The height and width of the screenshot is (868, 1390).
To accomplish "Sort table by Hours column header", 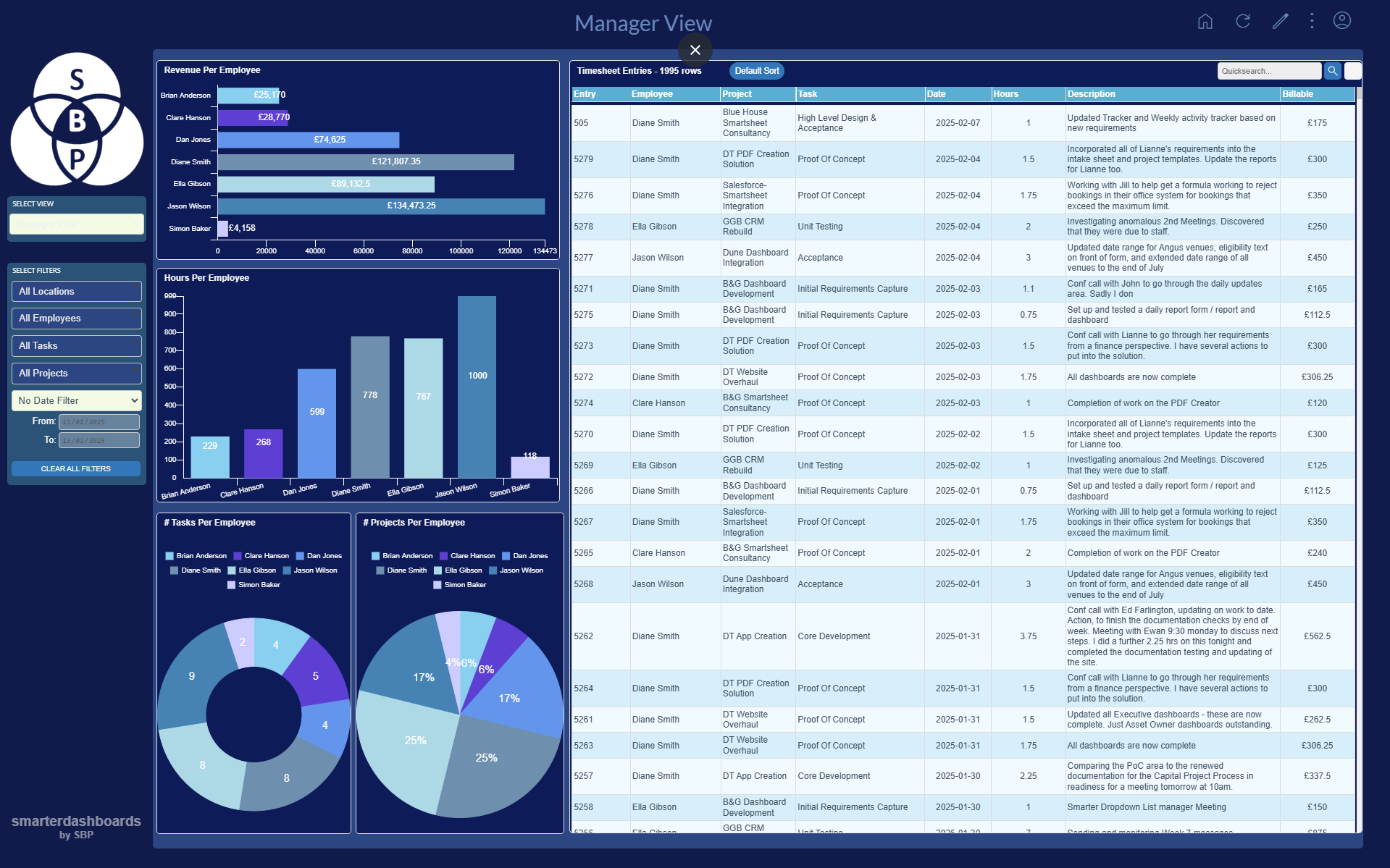I will (x=1005, y=94).
